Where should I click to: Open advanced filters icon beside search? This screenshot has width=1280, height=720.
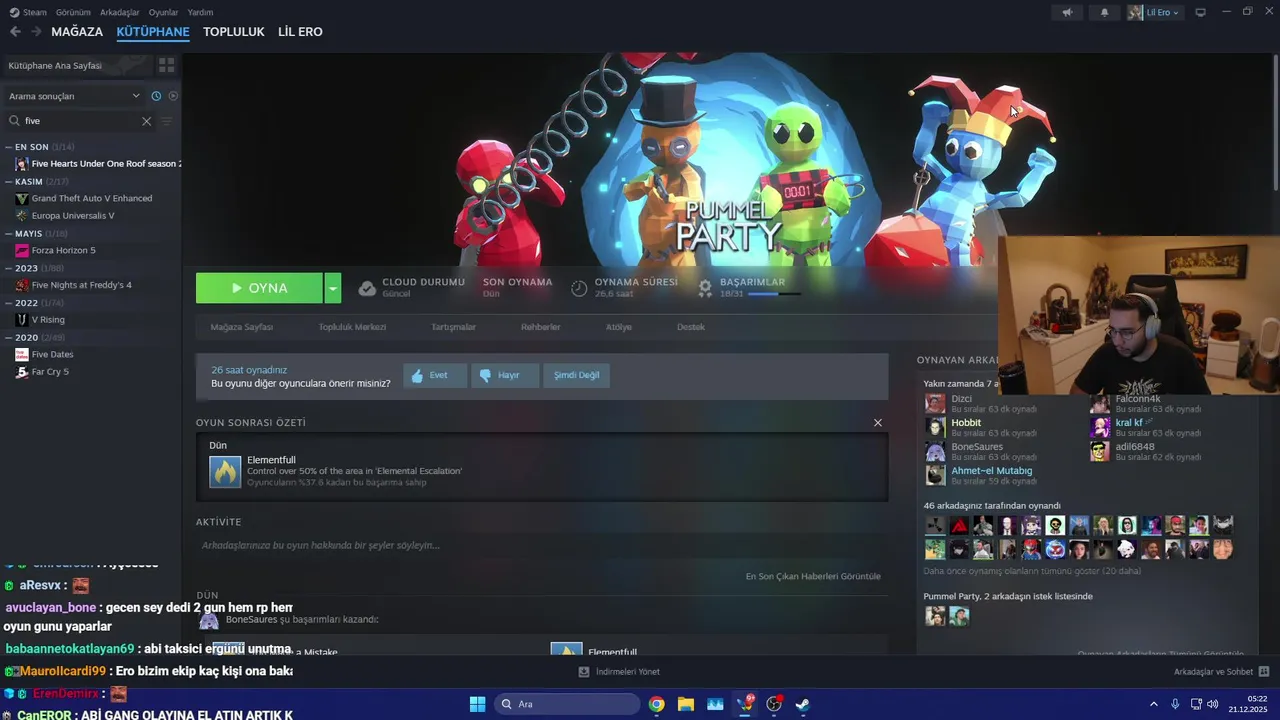(167, 121)
